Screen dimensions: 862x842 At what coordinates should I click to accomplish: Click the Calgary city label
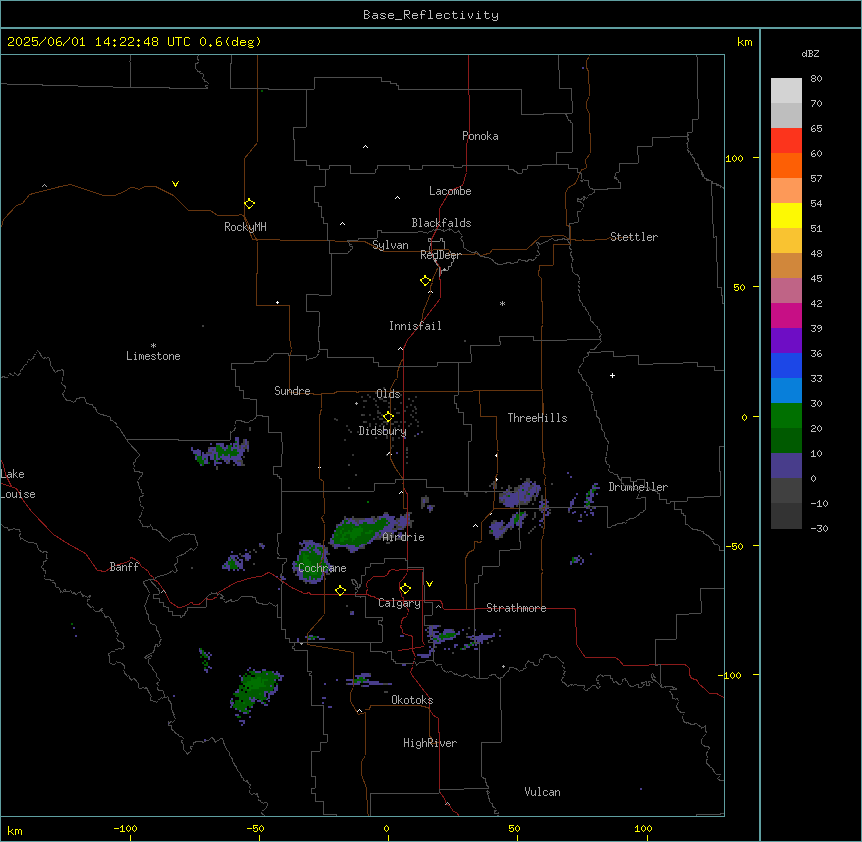click(399, 603)
